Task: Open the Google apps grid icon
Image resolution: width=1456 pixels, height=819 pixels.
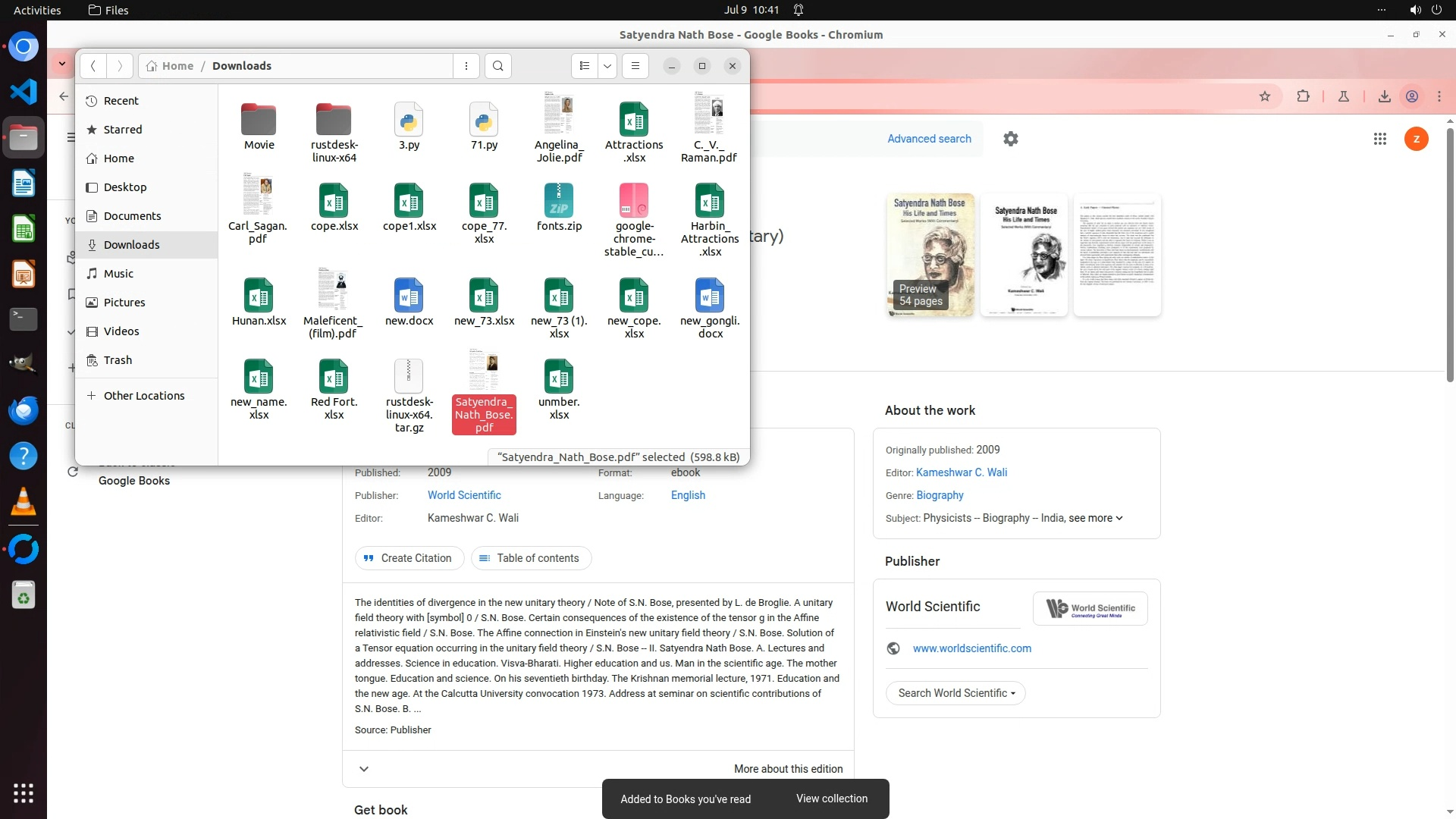Action: pos(1380,139)
